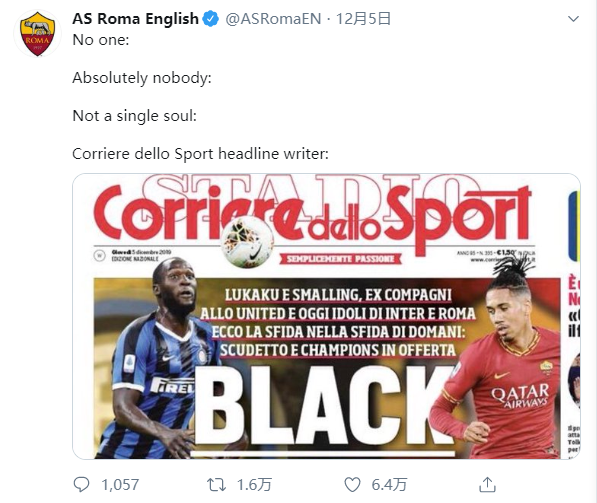Click the BLACK headline in image
Viewport: 597px width, 503px height.
324,407
